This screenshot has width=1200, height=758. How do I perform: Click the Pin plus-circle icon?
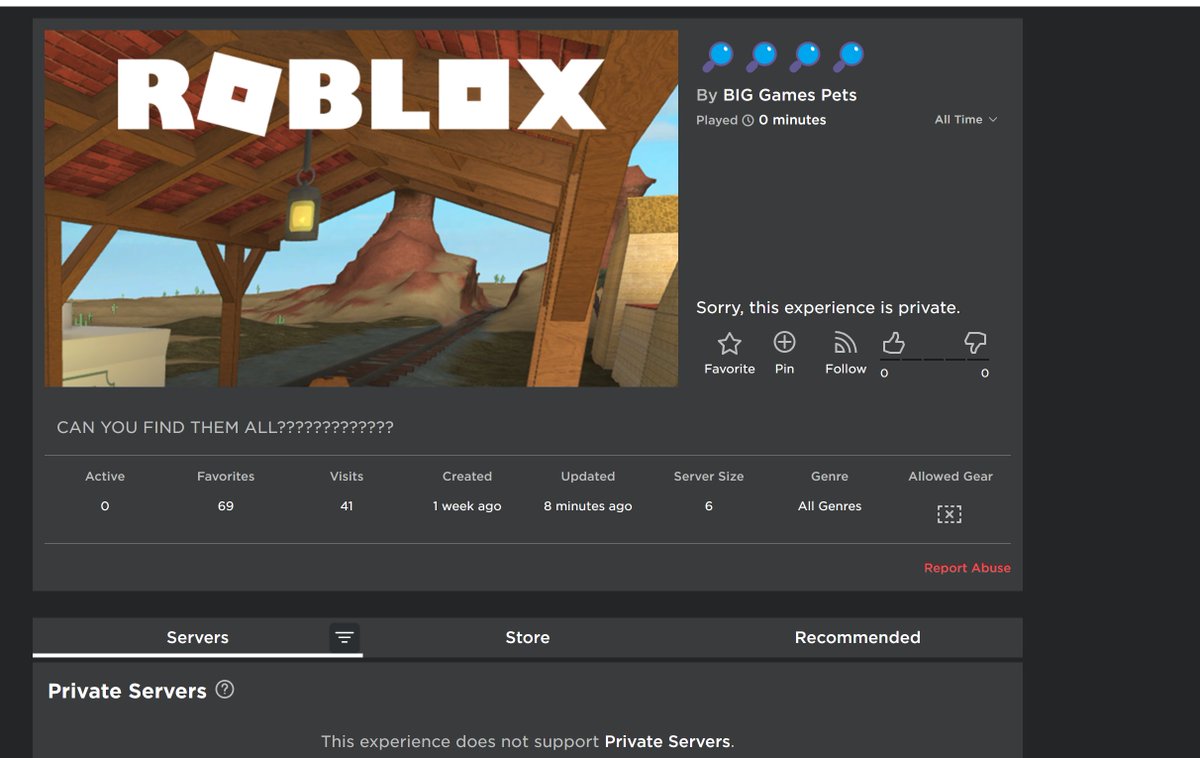(x=785, y=342)
